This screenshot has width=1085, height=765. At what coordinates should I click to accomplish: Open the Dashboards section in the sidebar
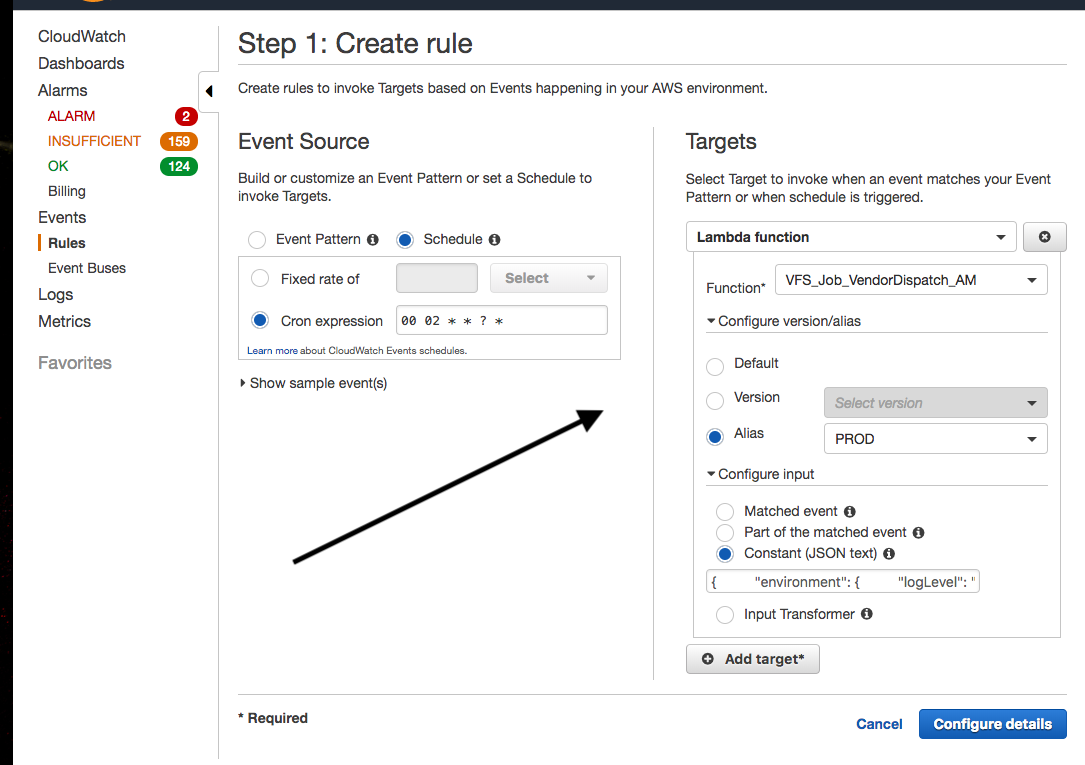click(x=81, y=63)
